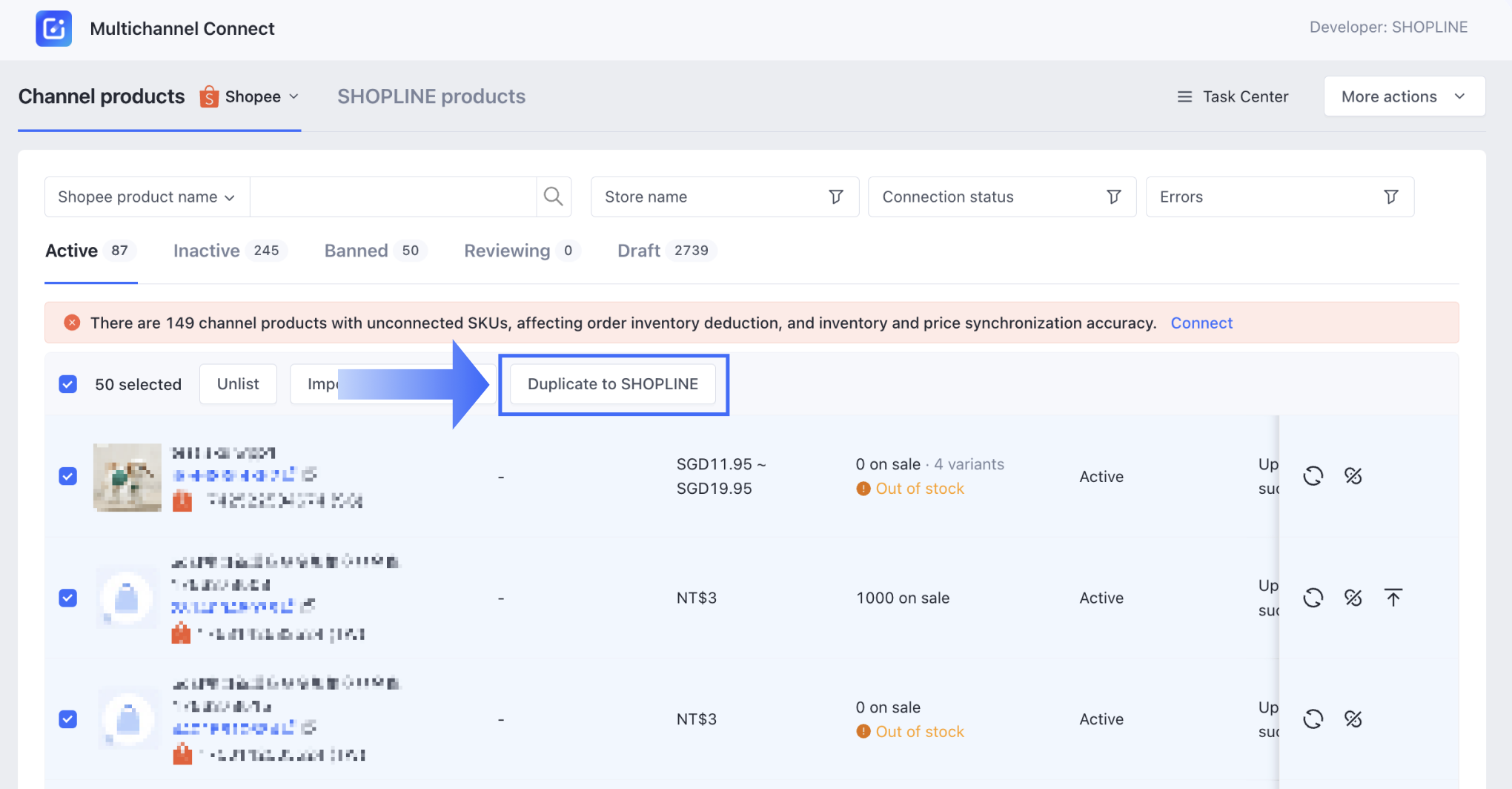Uncheck the 50 selected select-all checkbox
Image resolution: width=1512 pixels, height=789 pixels.
point(68,384)
